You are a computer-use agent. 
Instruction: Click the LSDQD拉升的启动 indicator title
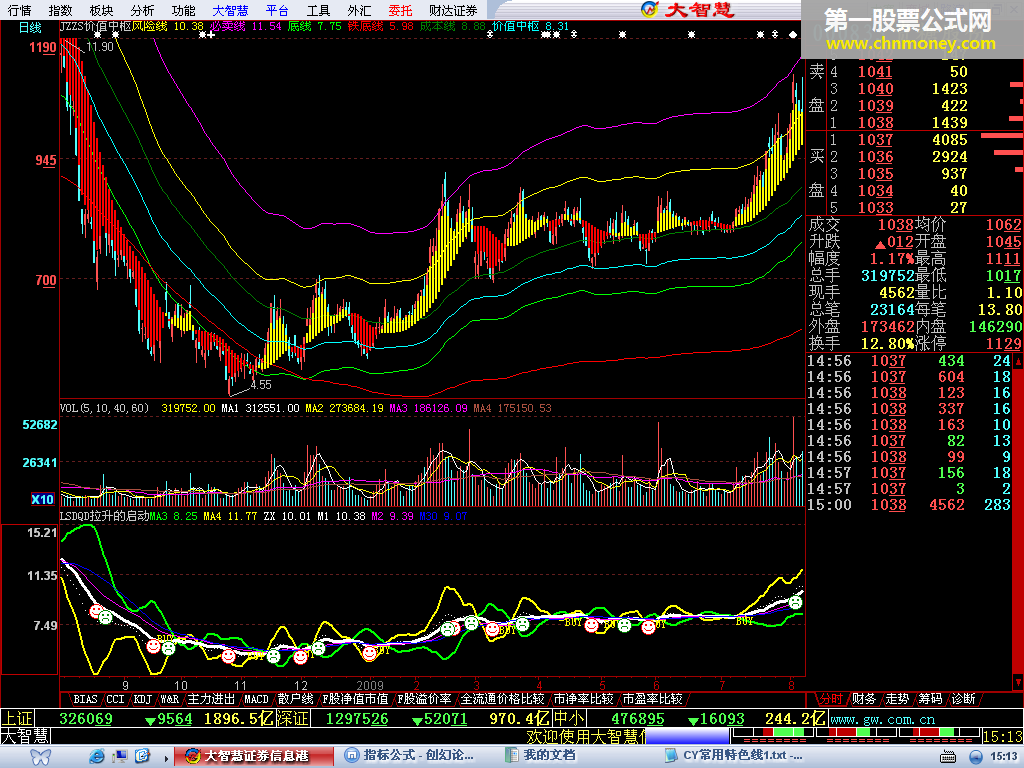tap(104, 516)
